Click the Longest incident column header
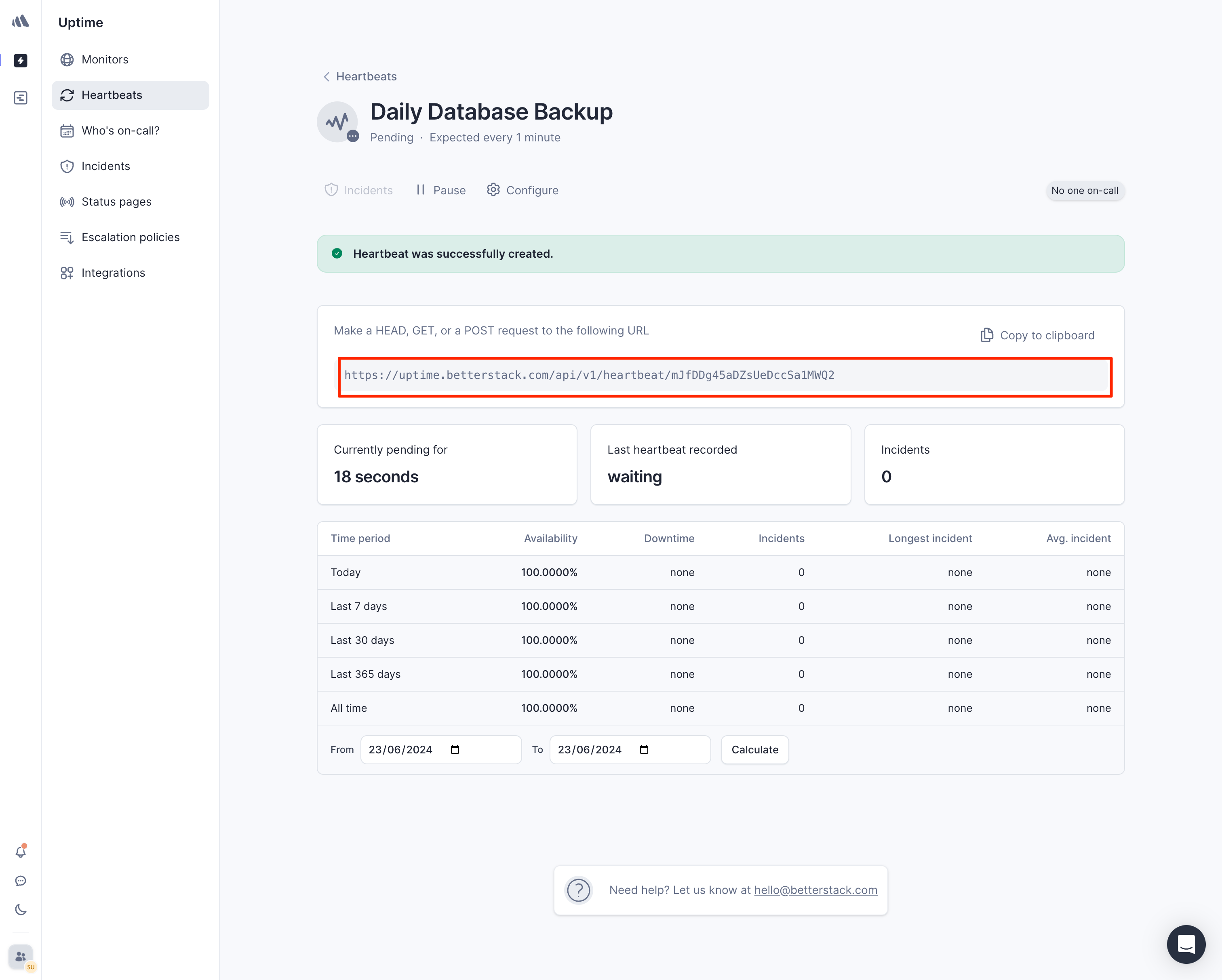The height and width of the screenshot is (980, 1222). (930, 538)
